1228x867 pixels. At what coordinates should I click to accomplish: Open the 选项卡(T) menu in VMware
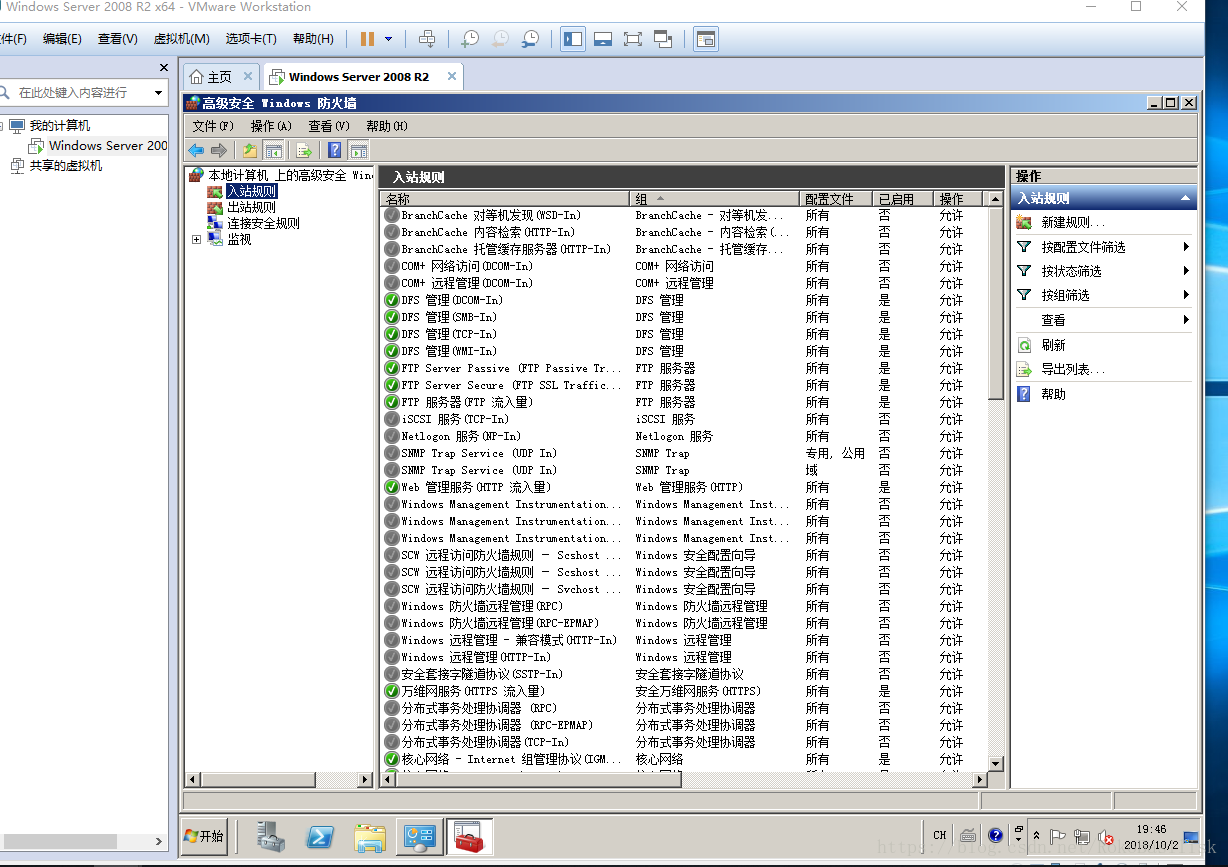250,39
